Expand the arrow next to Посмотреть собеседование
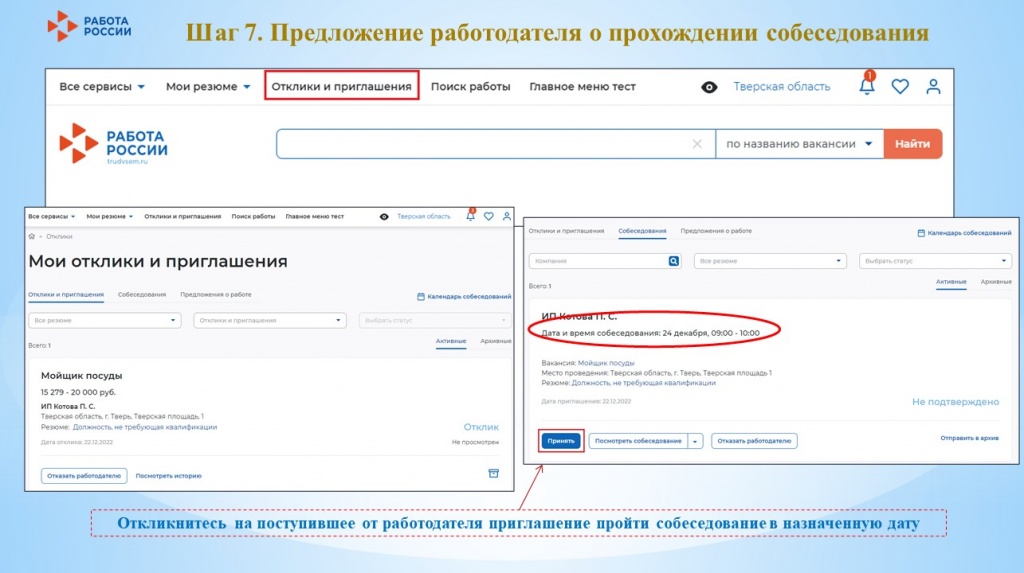1024x573 pixels. pyautogui.click(x=695, y=441)
